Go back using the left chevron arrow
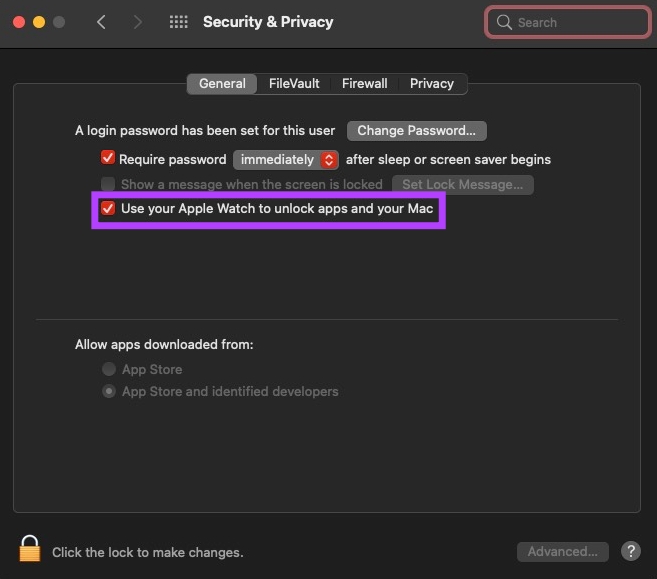This screenshot has height=579, width=657. pos(101,22)
